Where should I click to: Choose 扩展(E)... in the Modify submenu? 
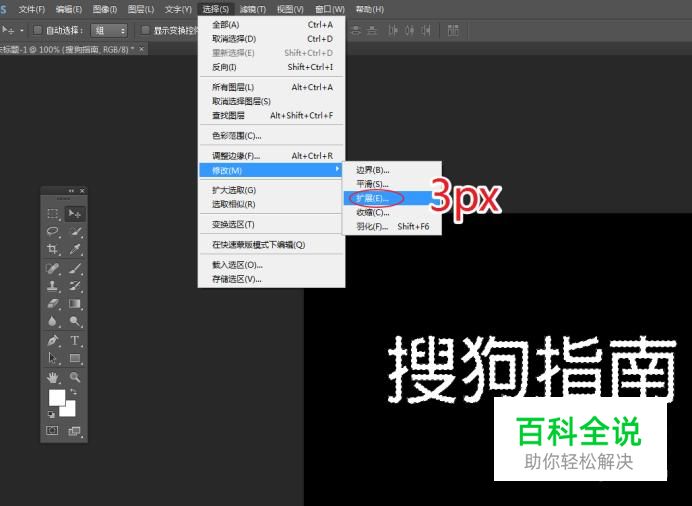(x=392, y=199)
